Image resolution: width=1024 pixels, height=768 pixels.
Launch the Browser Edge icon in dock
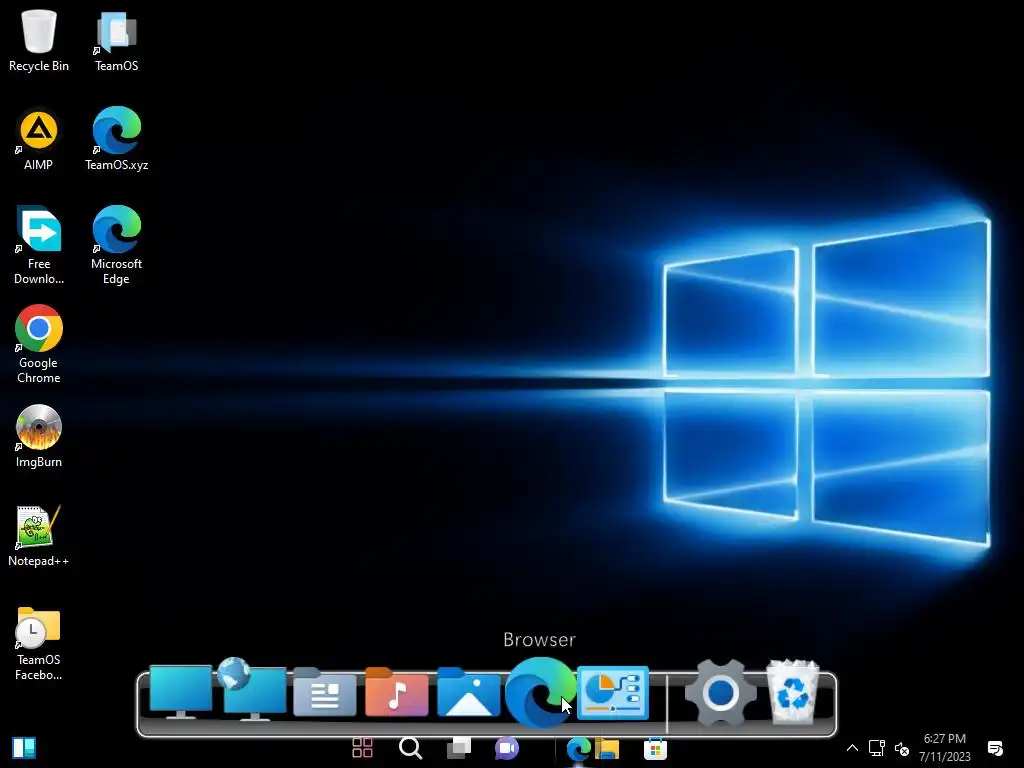click(x=540, y=692)
